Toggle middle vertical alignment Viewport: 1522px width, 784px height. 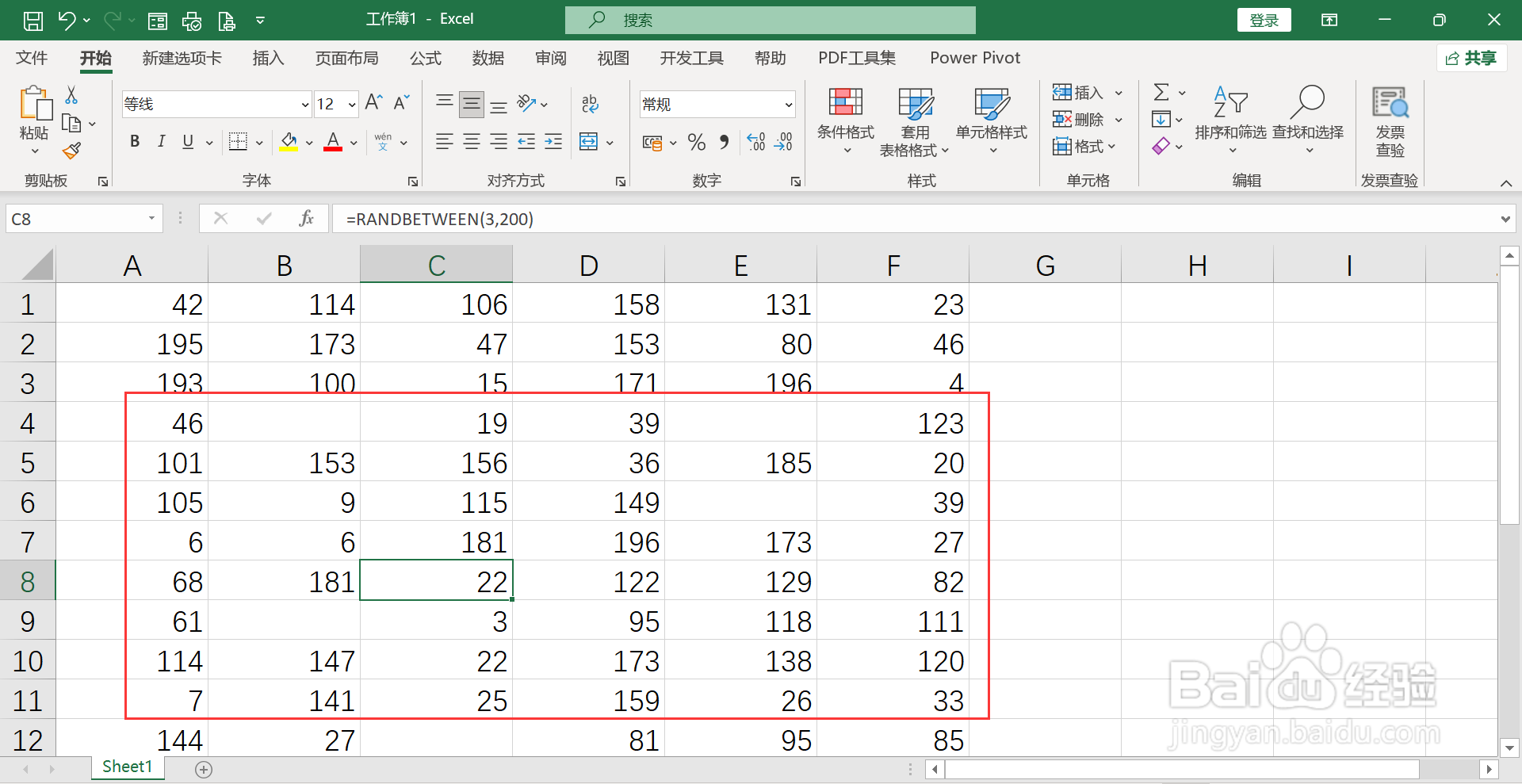point(472,104)
